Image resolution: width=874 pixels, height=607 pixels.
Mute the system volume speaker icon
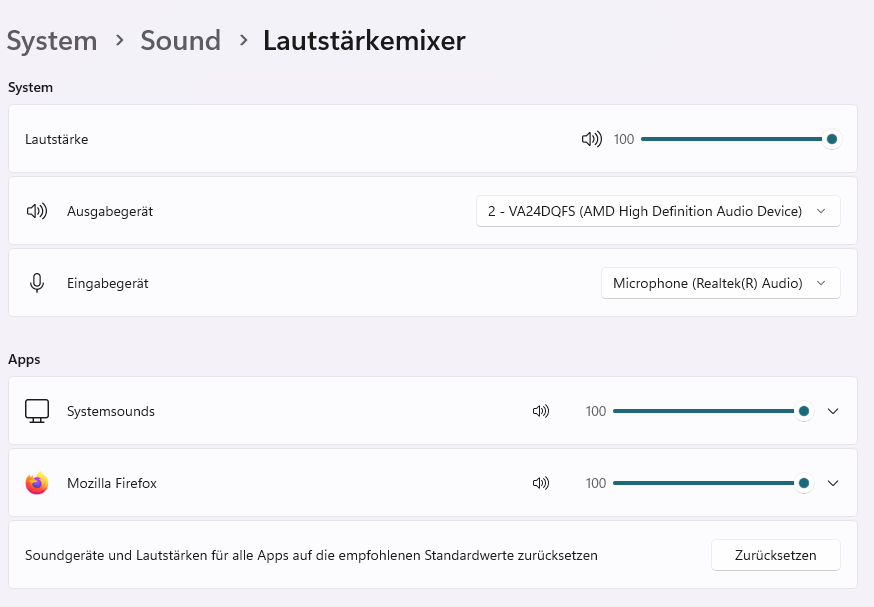pyautogui.click(x=591, y=139)
